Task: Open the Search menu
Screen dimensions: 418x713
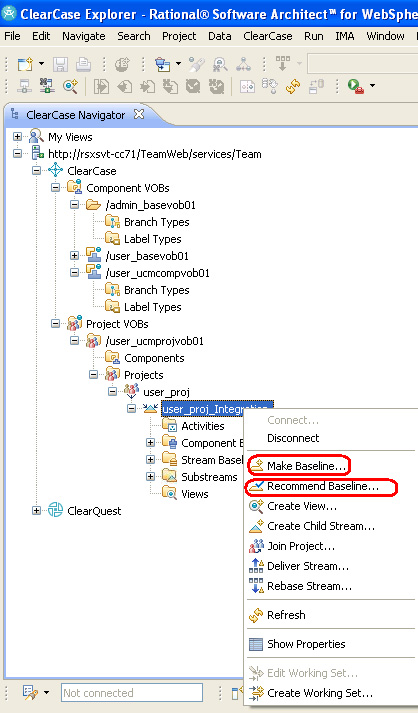Action: (x=134, y=36)
